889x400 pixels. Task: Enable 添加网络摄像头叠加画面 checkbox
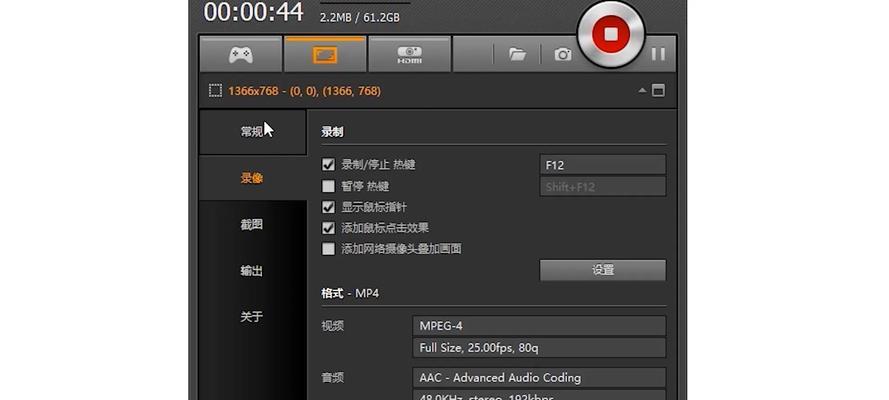(x=328, y=249)
